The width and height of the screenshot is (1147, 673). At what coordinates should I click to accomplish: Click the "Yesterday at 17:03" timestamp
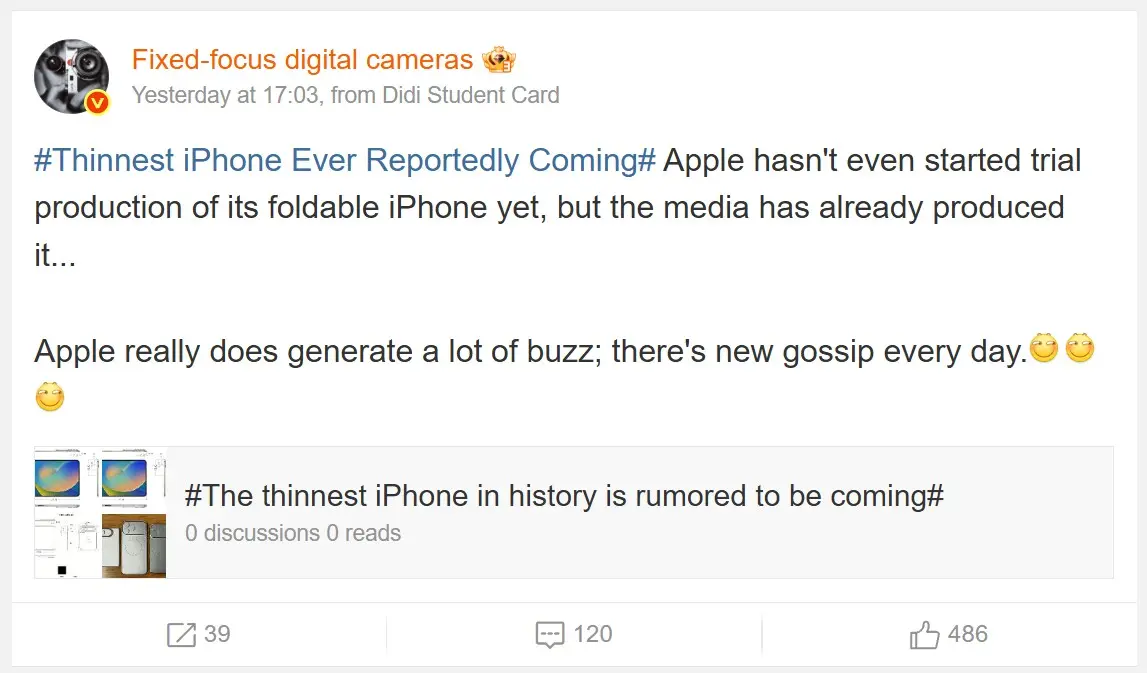[225, 95]
